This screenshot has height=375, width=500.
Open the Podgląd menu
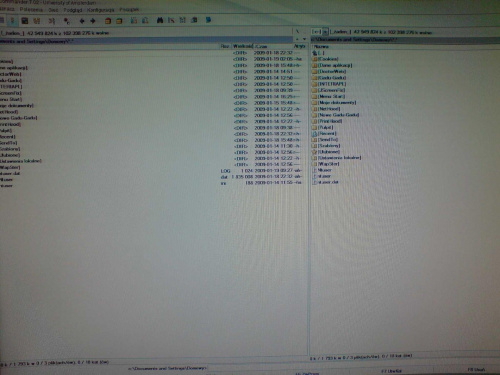pyautogui.click(x=73, y=10)
